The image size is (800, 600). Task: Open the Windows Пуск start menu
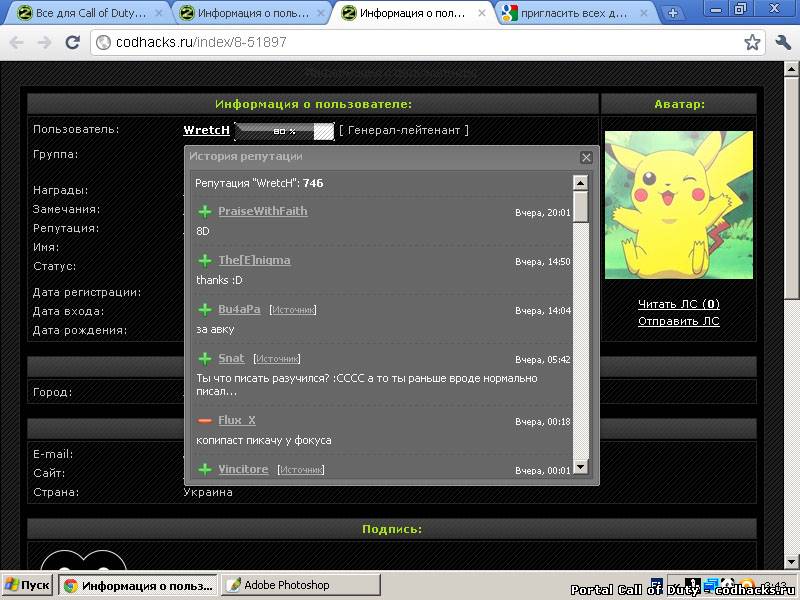click(x=27, y=585)
